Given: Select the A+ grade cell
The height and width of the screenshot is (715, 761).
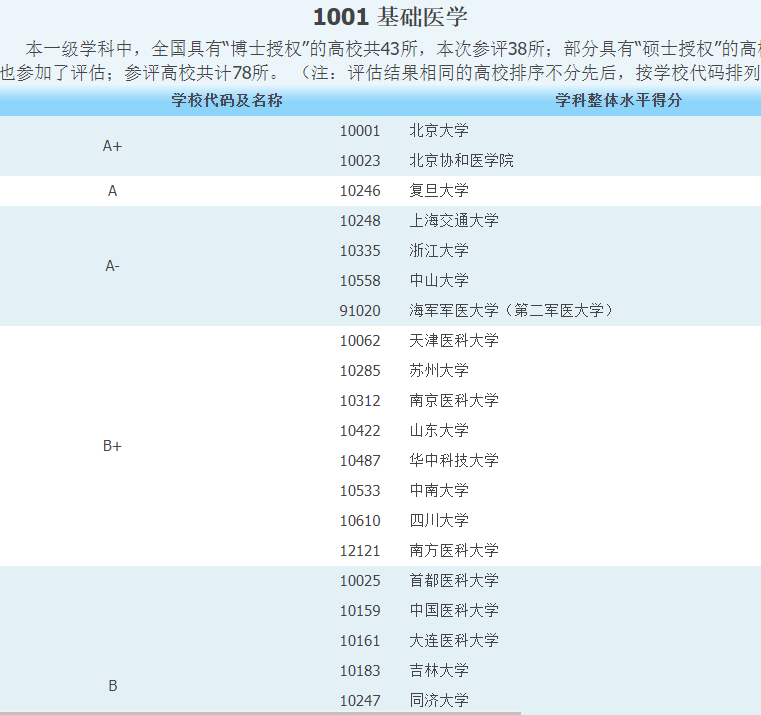Looking at the screenshot, I should coord(112,146).
